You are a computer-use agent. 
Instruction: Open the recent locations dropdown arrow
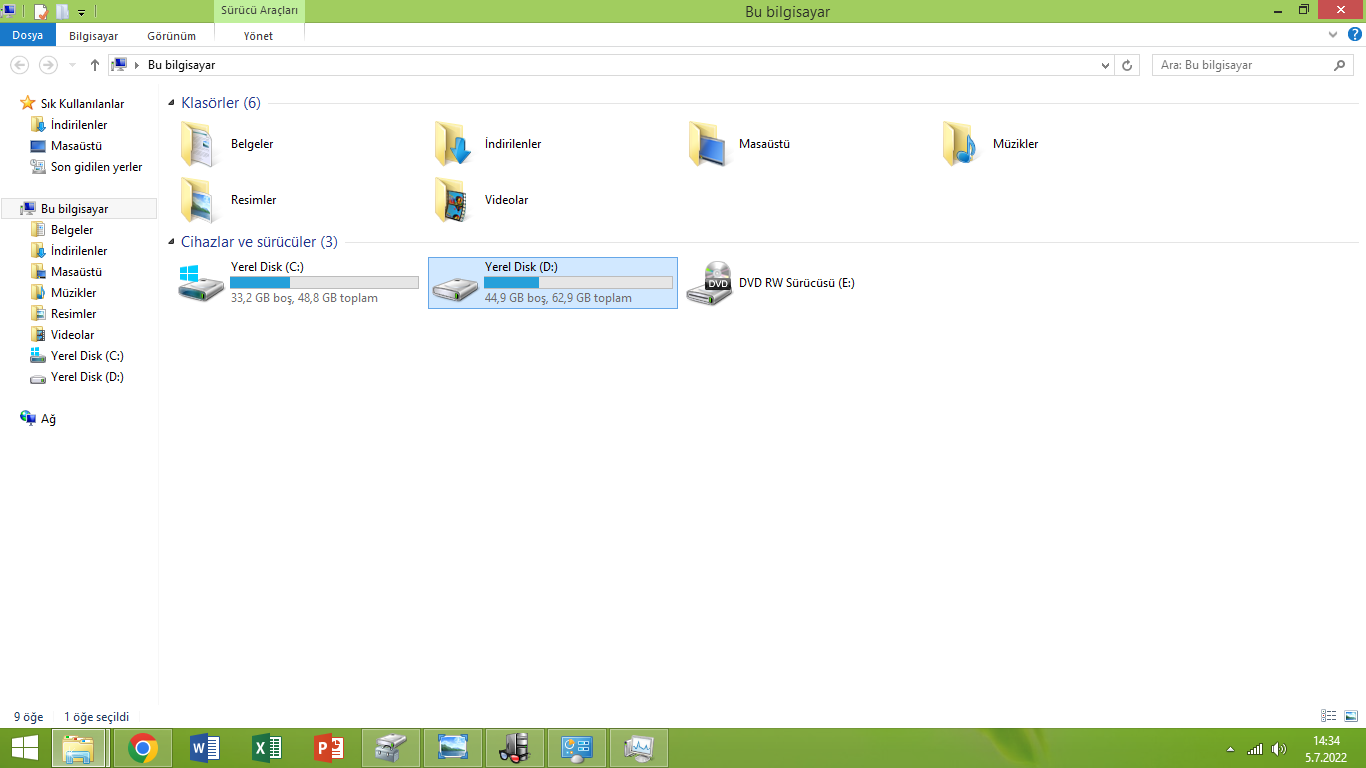(72, 65)
